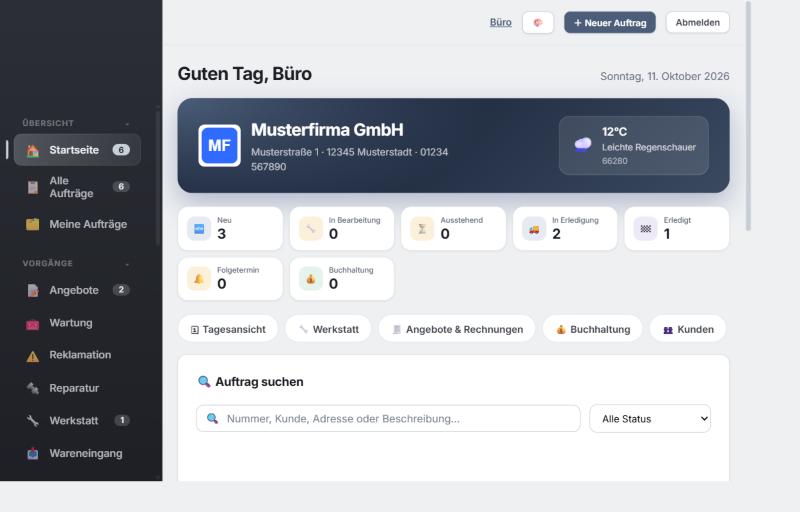This screenshot has width=800, height=512.
Task: Click the badge 2 next to Angebote
Action: (x=121, y=290)
